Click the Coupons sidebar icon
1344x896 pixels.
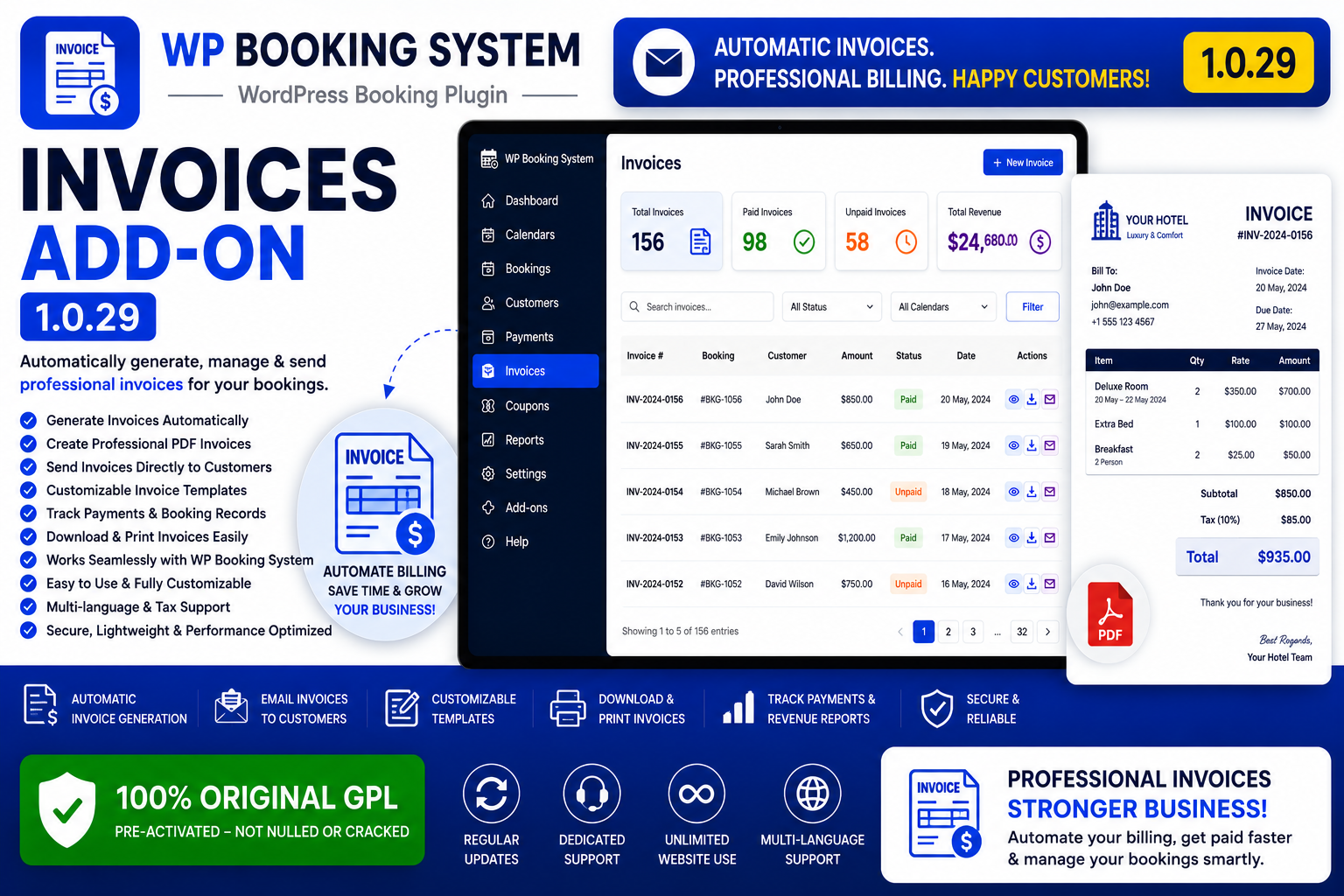[x=488, y=406]
